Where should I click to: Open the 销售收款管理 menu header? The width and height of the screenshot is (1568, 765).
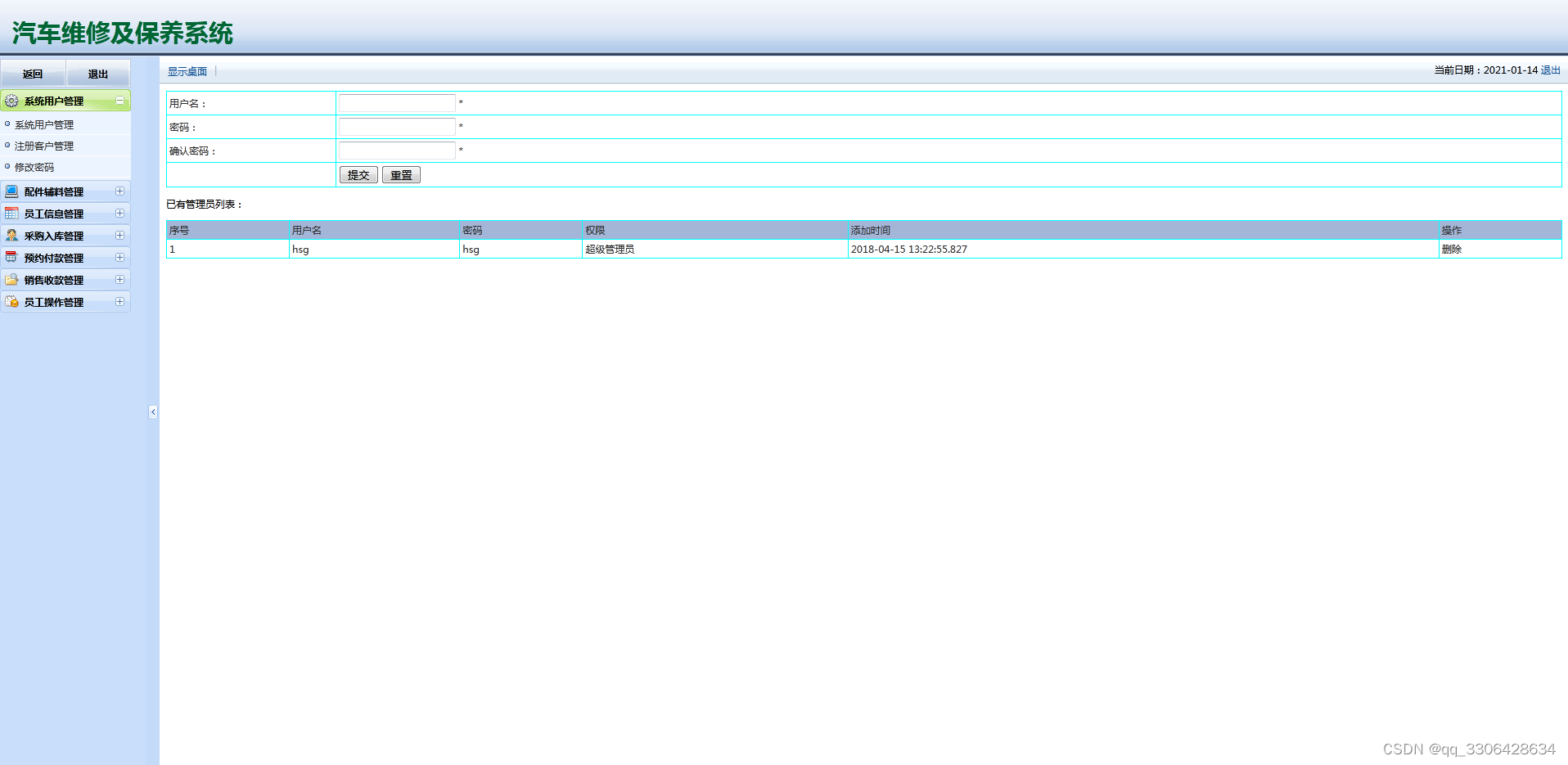point(65,280)
